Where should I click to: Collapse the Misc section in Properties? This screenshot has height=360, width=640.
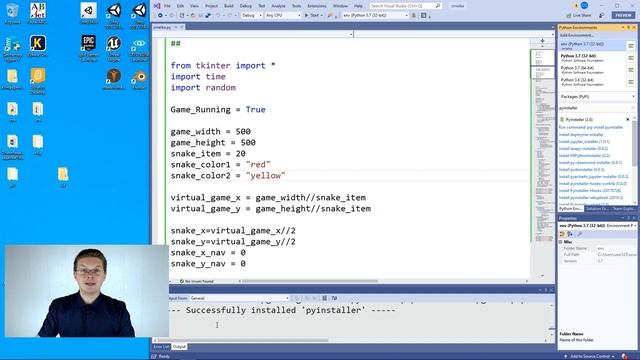pyautogui.click(x=561, y=242)
